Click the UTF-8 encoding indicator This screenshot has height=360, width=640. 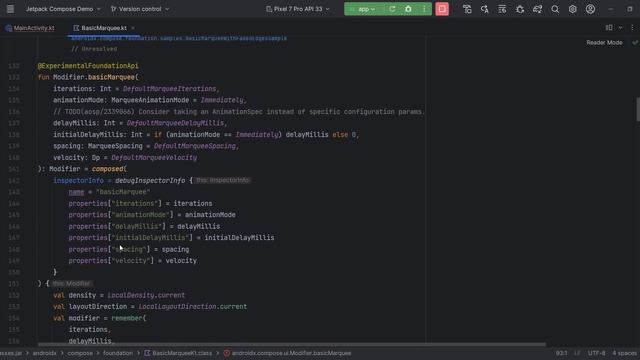(x=596, y=353)
